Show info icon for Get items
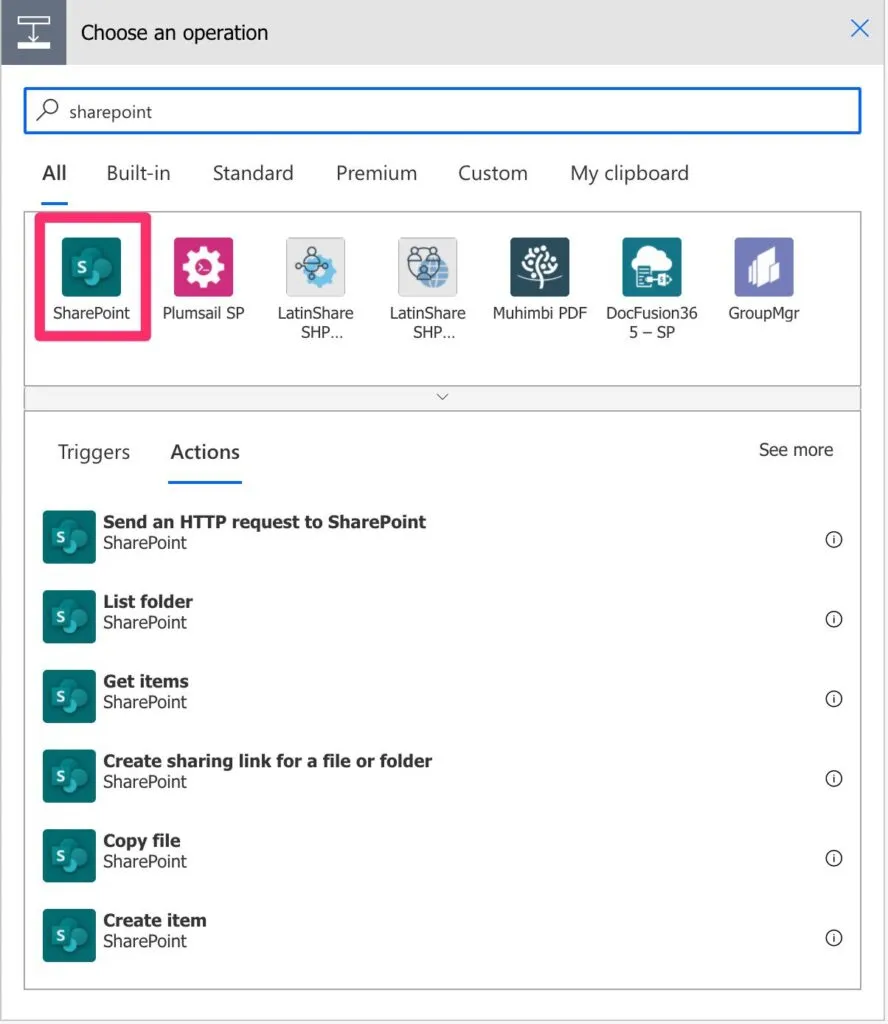 tap(833, 699)
